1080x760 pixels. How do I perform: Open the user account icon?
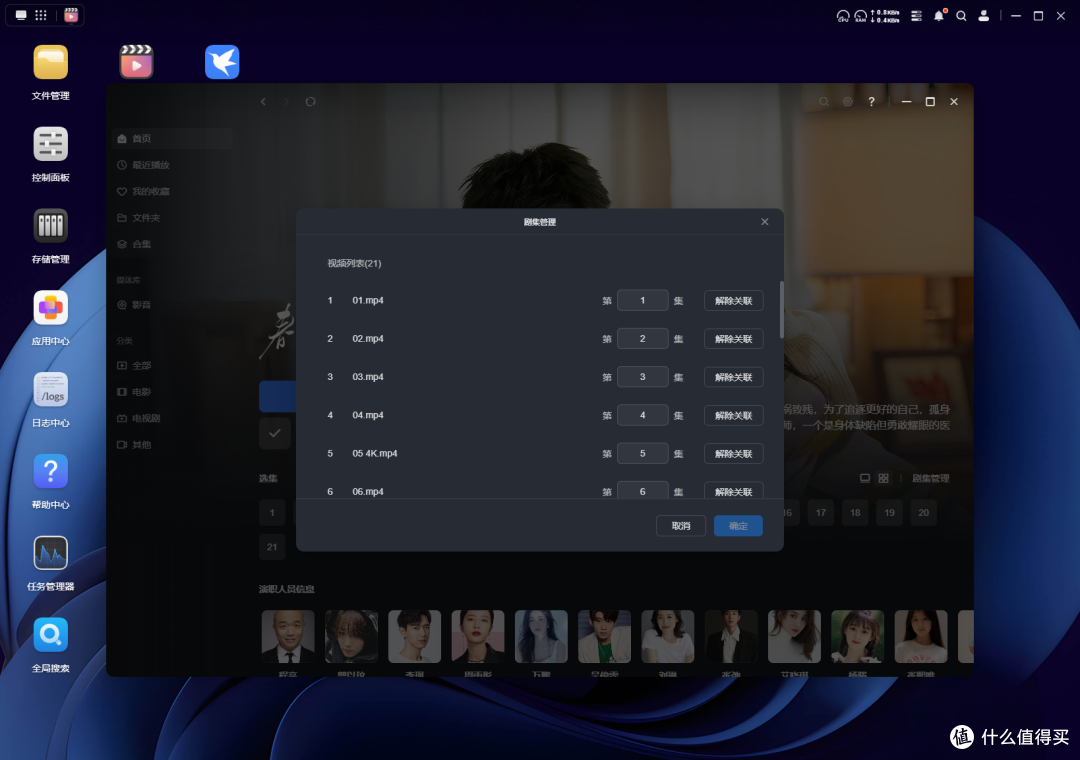point(984,16)
